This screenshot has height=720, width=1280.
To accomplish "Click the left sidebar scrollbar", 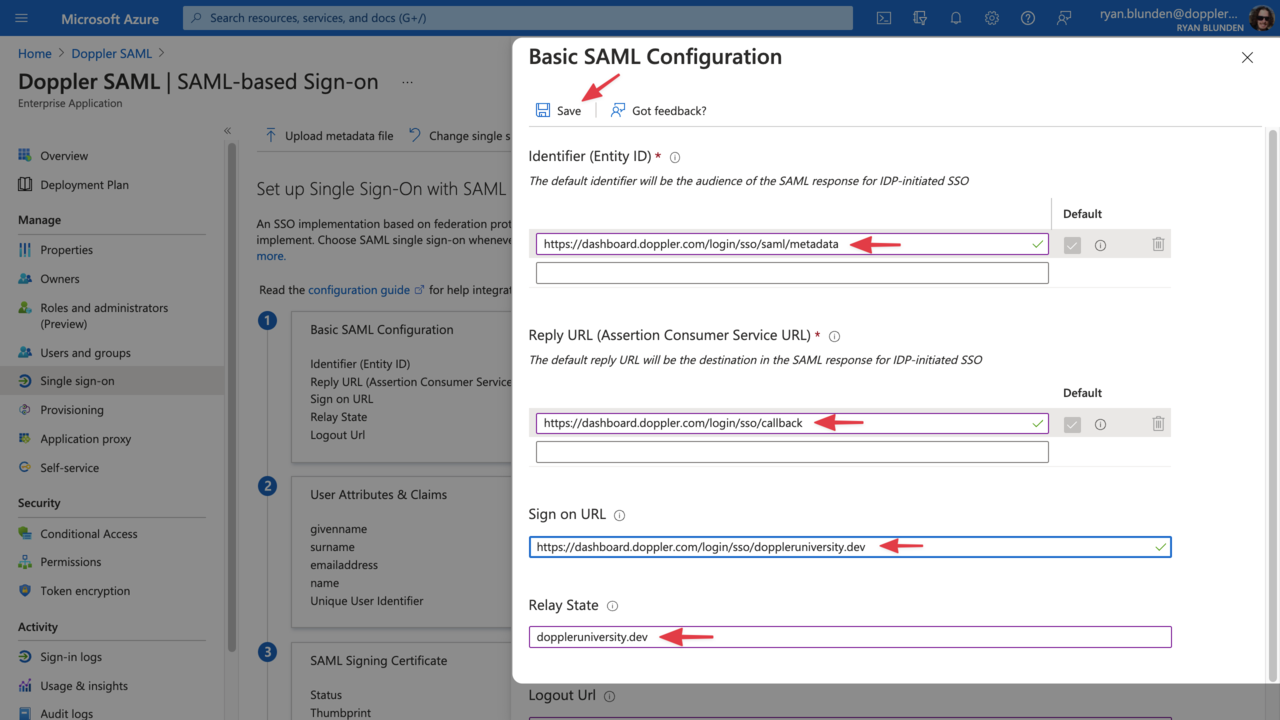I will [232, 397].
